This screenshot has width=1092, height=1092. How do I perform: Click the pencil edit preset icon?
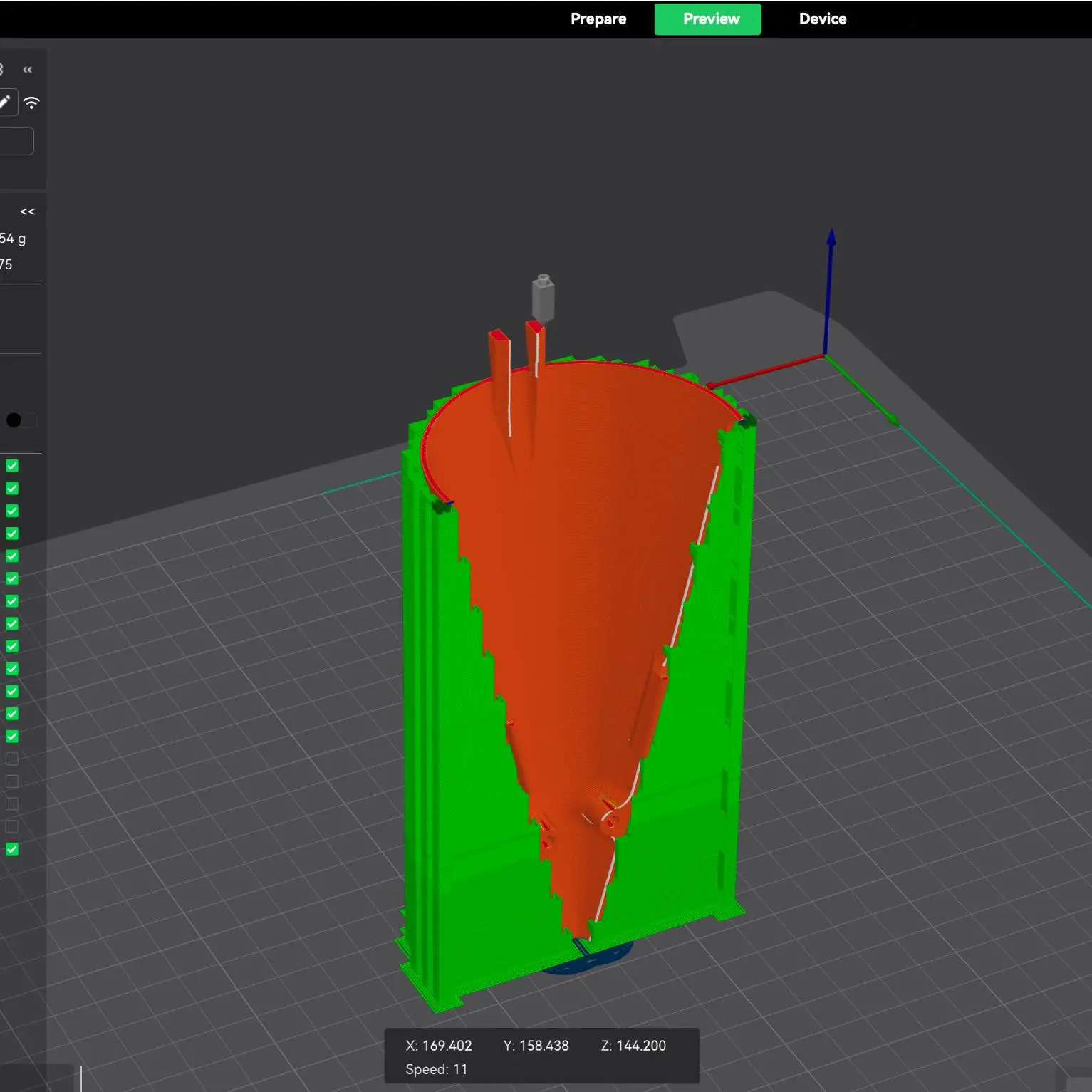pyautogui.click(x=6, y=102)
